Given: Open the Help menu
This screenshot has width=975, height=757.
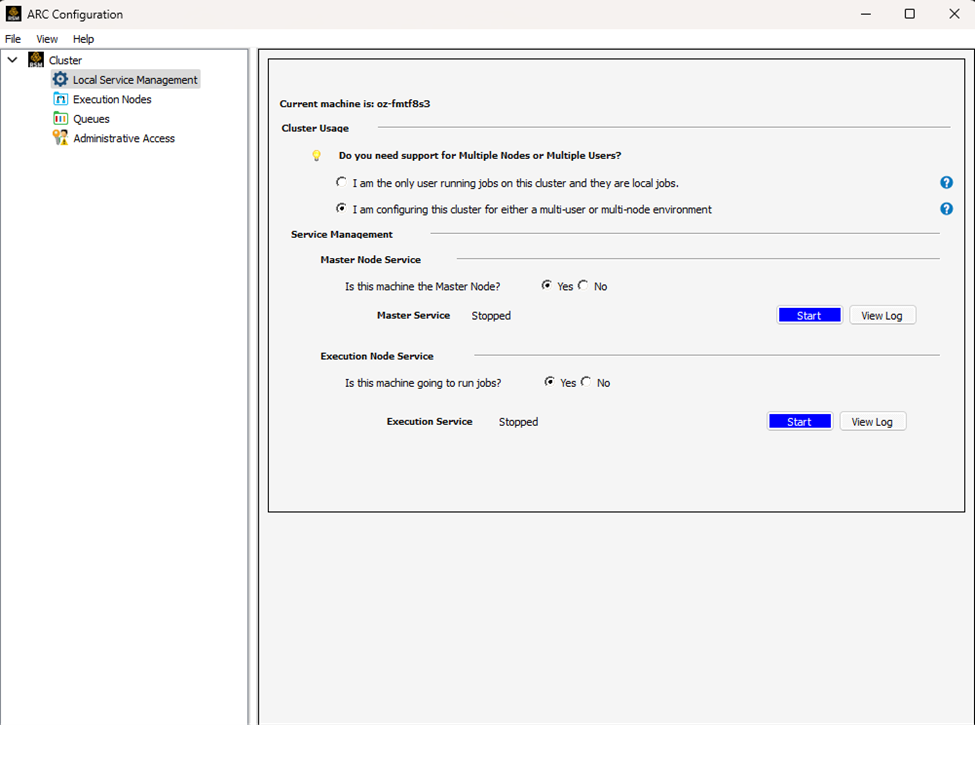Looking at the screenshot, I should [x=84, y=39].
